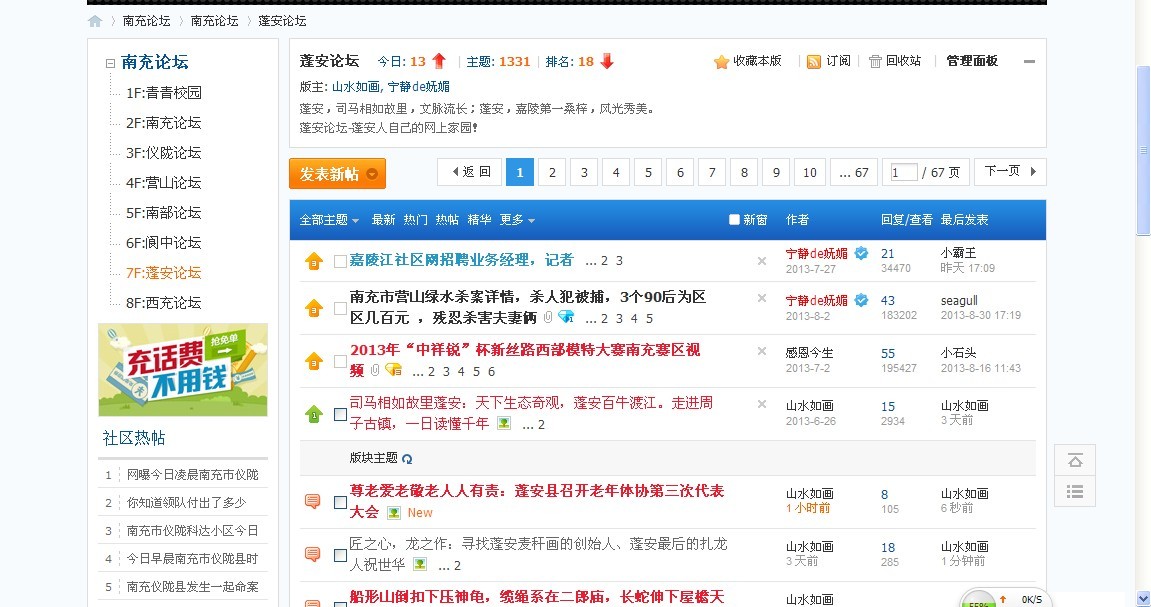Click the X icon on 嘉陵江社区网招聘 thread row
The image size is (1151, 607).
tap(762, 261)
